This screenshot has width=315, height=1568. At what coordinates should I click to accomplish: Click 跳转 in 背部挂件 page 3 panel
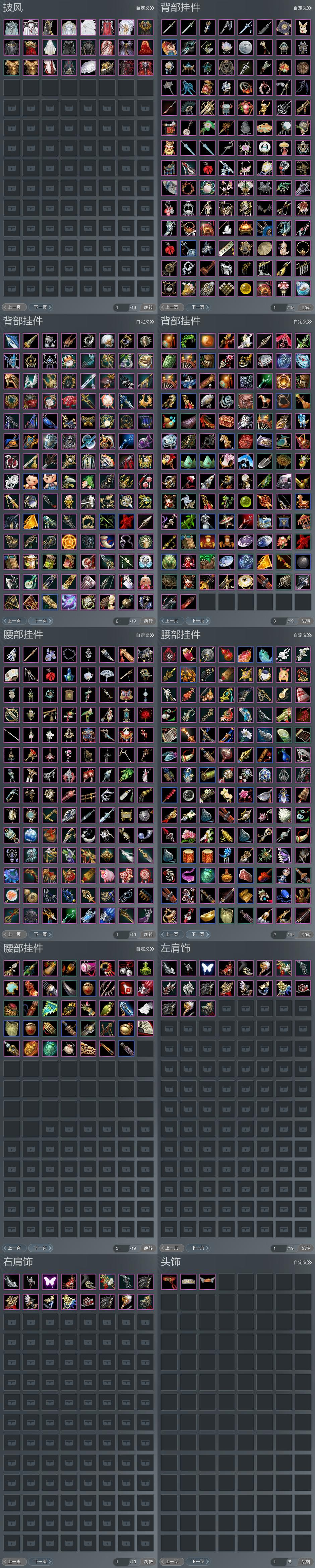305,621
